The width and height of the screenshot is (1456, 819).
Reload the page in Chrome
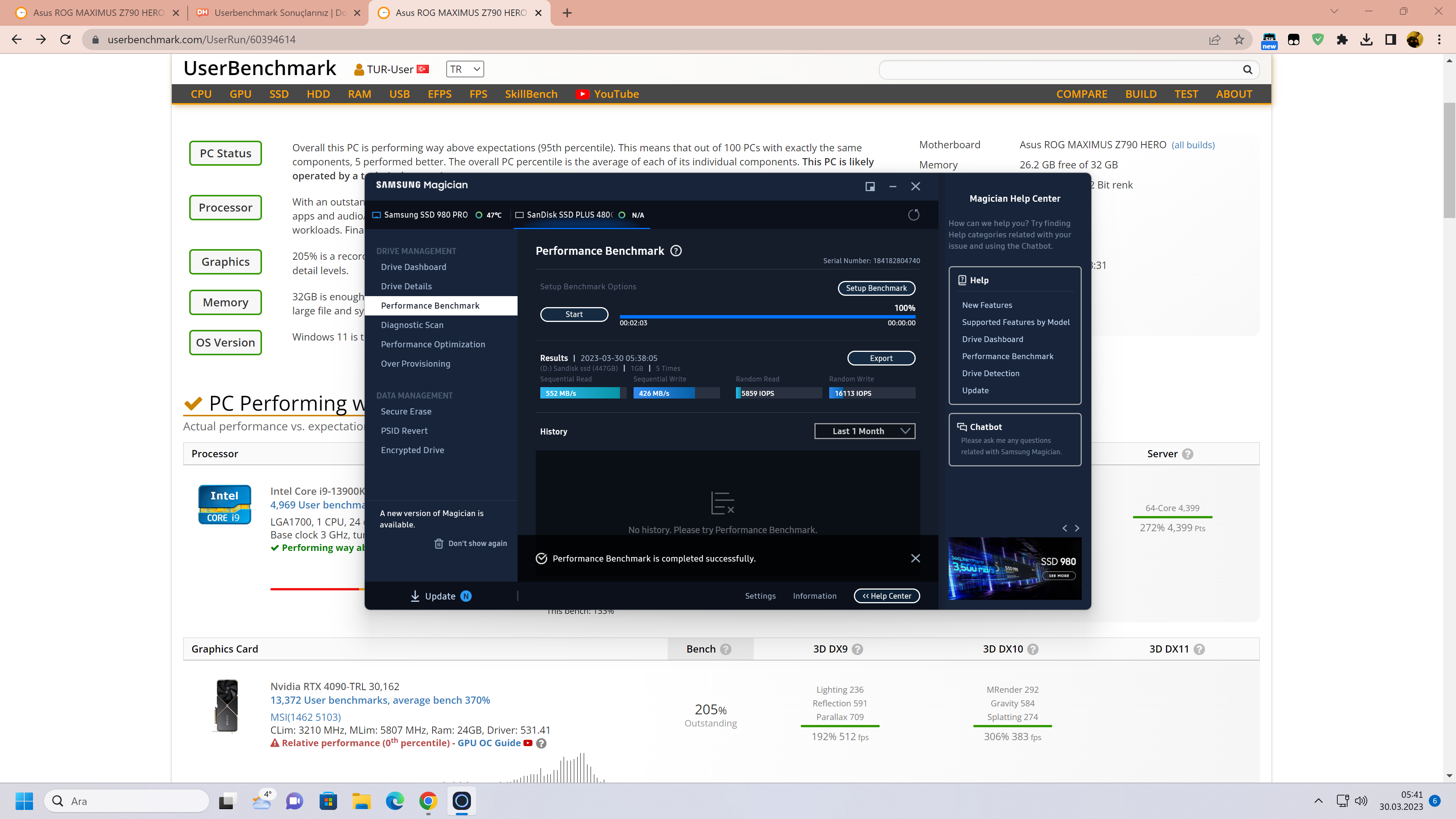pyautogui.click(x=66, y=39)
